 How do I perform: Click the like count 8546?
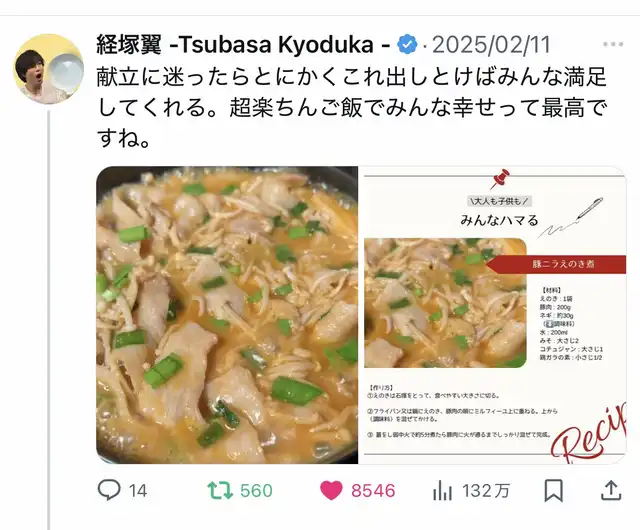(x=373, y=490)
